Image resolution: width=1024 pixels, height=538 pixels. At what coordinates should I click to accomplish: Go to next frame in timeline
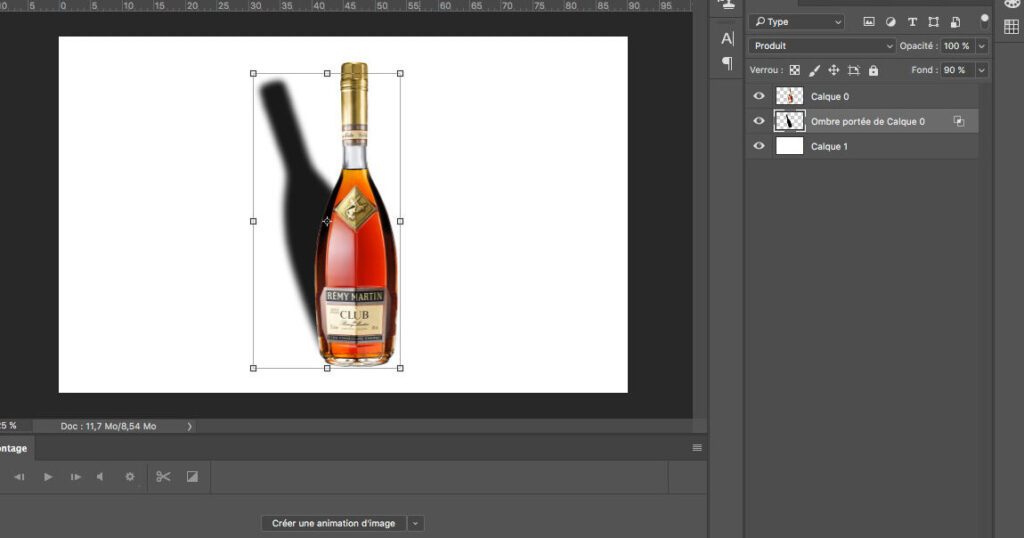click(x=76, y=477)
